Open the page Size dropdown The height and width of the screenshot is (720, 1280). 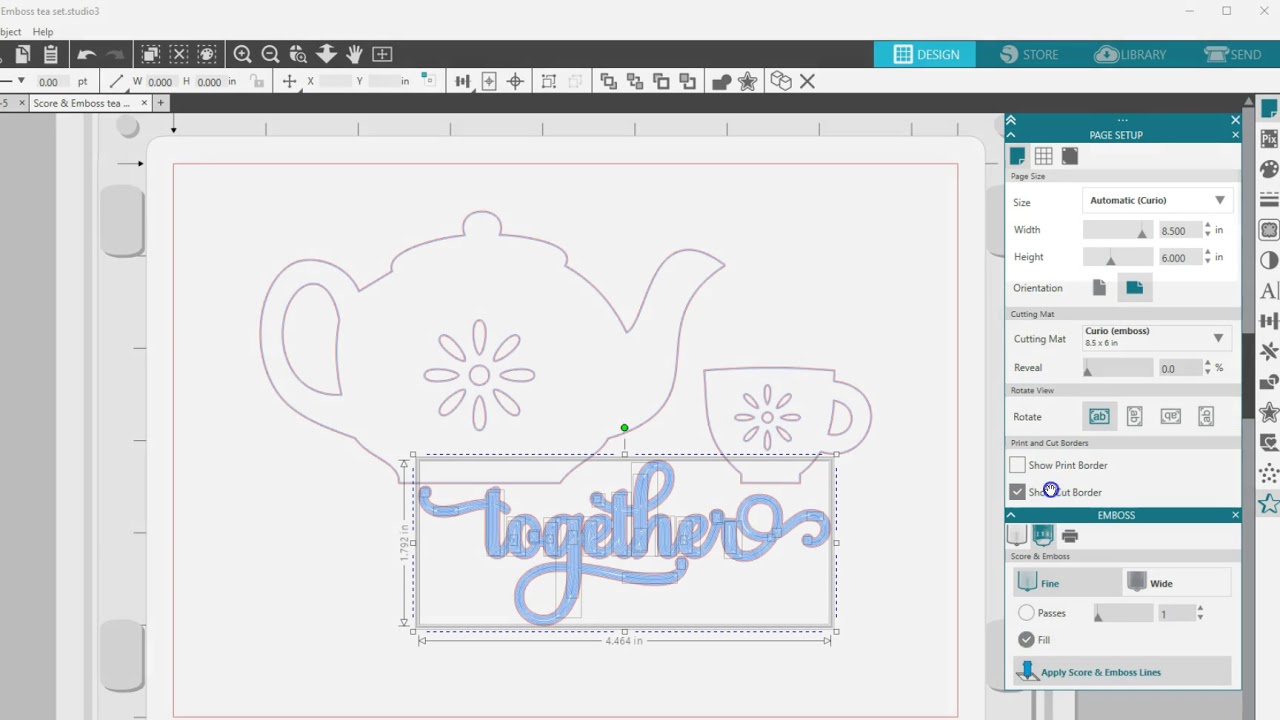point(1157,201)
